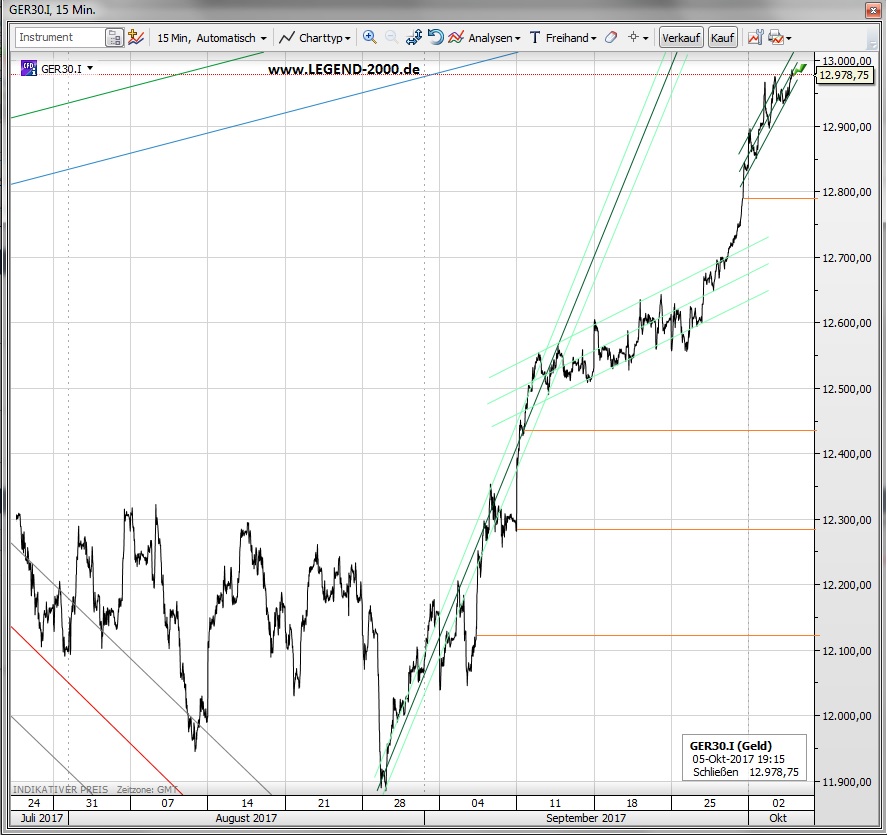
Task: Click the 12.000,00 price axis label
Action: pyautogui.click(x=846, y=716)
